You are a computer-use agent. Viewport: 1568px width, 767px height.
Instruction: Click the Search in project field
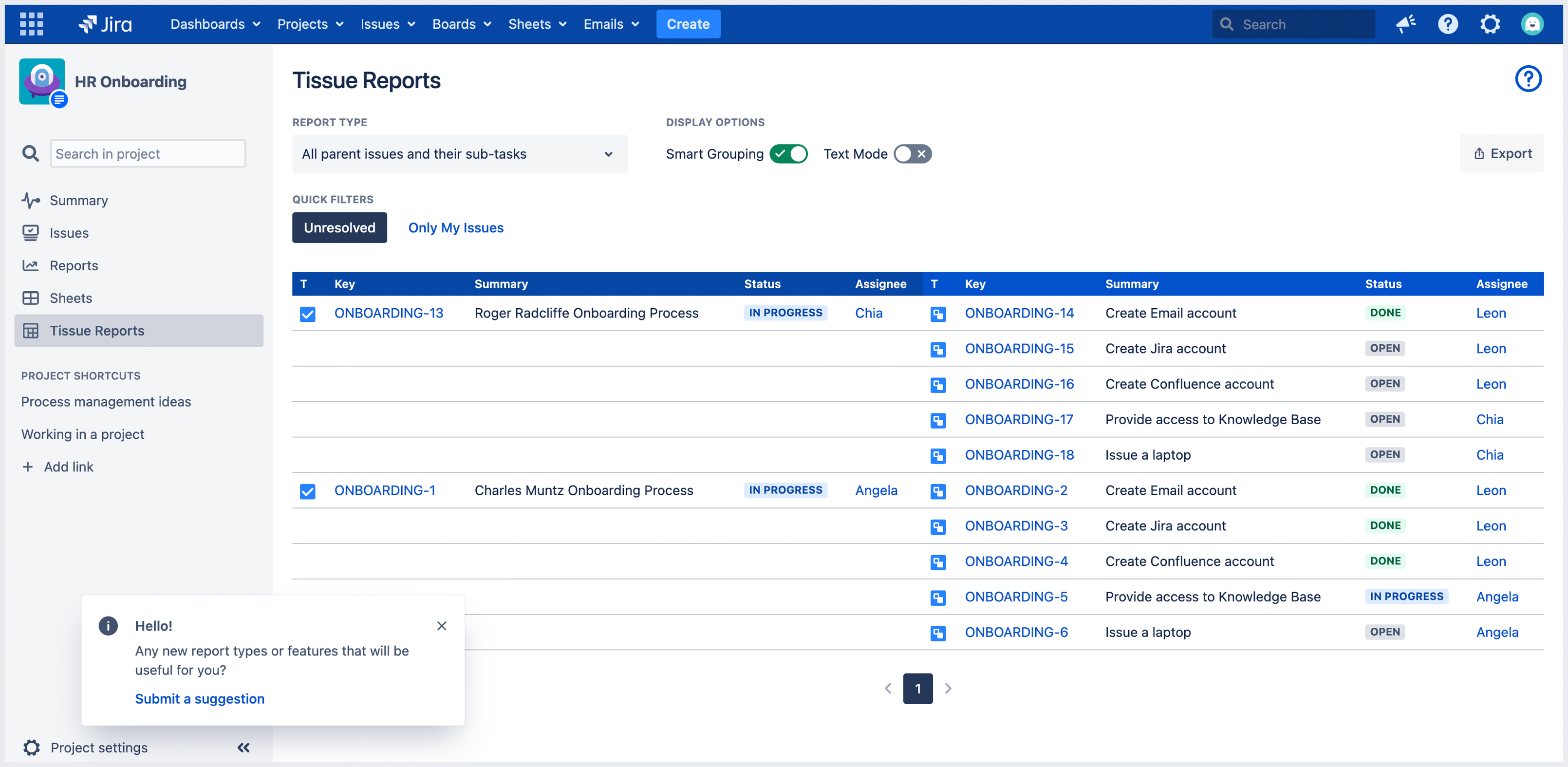point(148,154)
